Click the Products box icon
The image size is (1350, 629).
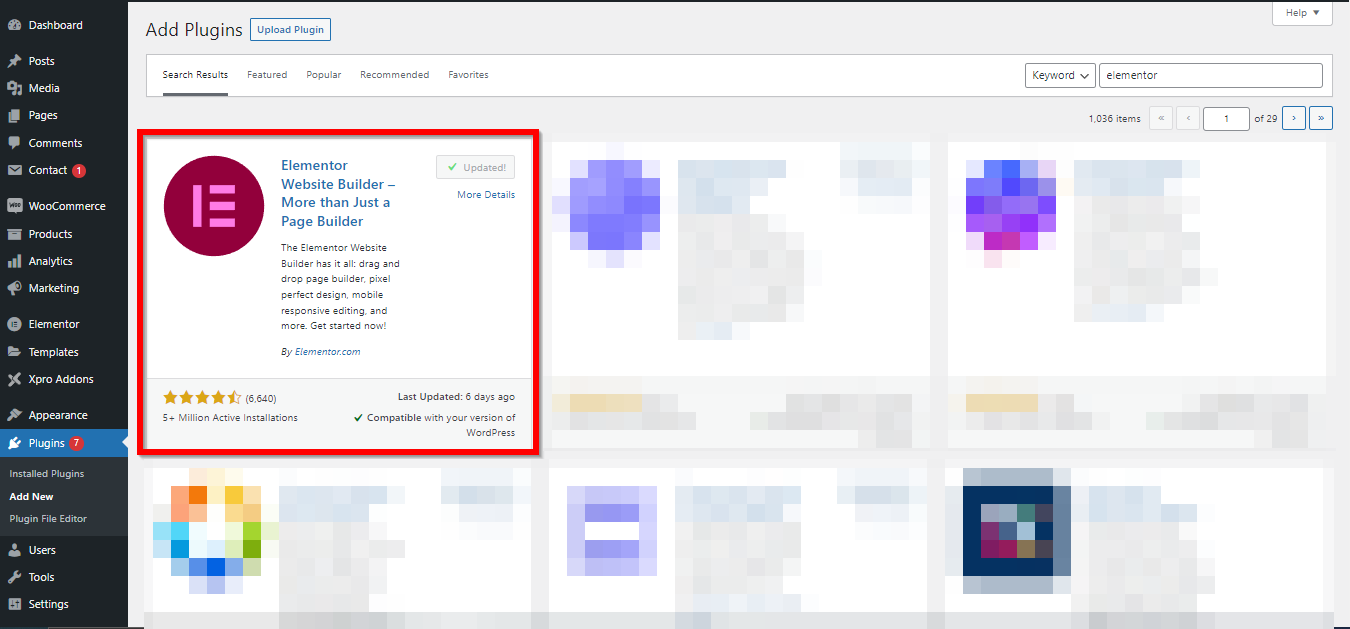point(15,234)
